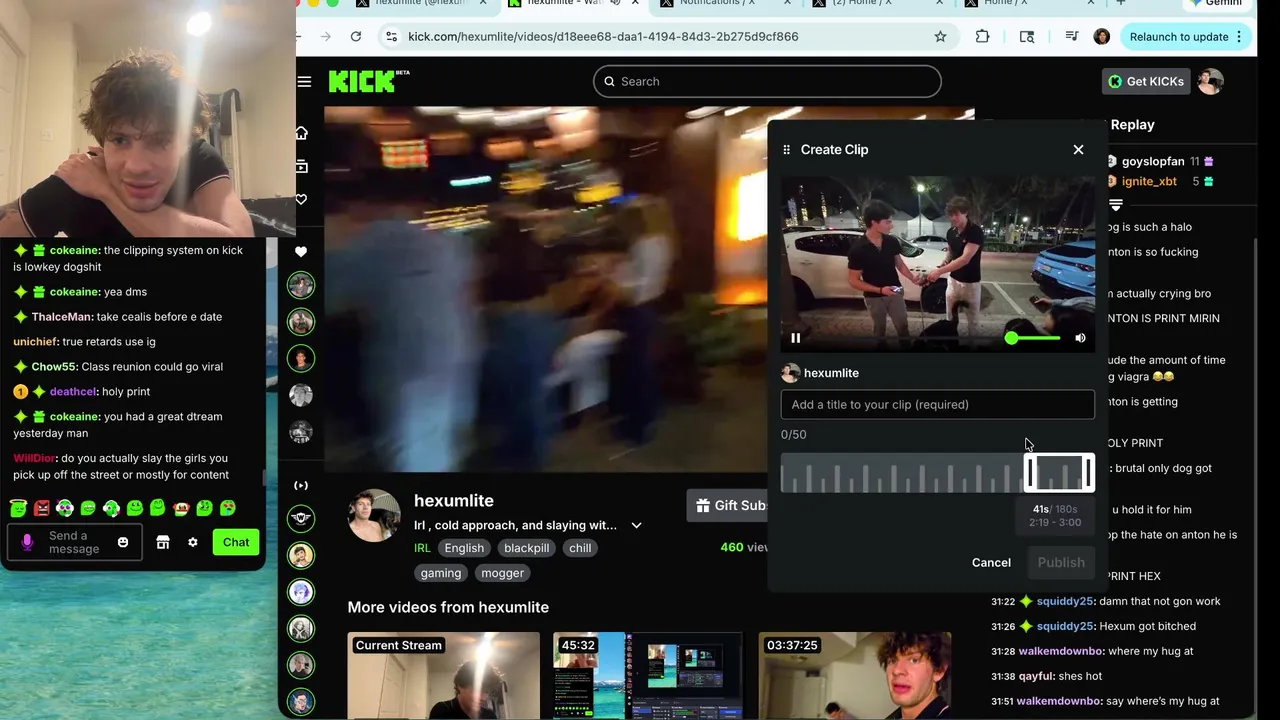1280x720 pixels.
Task: Open the browser extensions puzzle icon
Action: [982, 37]
